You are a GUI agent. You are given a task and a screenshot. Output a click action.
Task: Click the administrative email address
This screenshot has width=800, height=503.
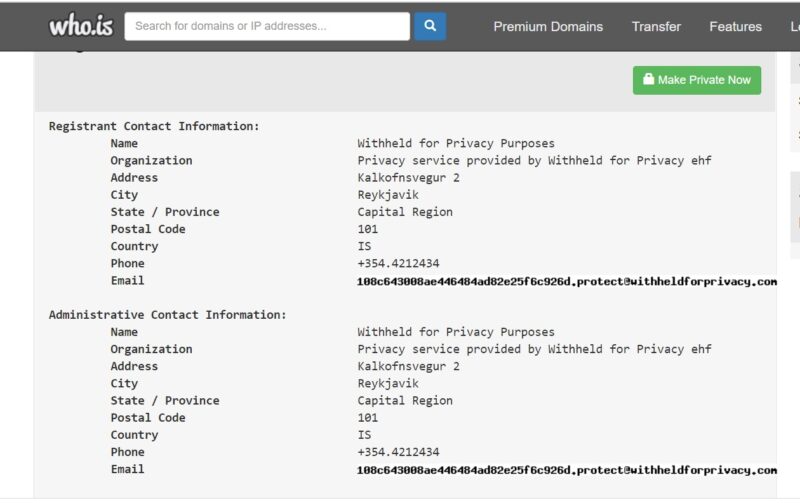(566, 470)
